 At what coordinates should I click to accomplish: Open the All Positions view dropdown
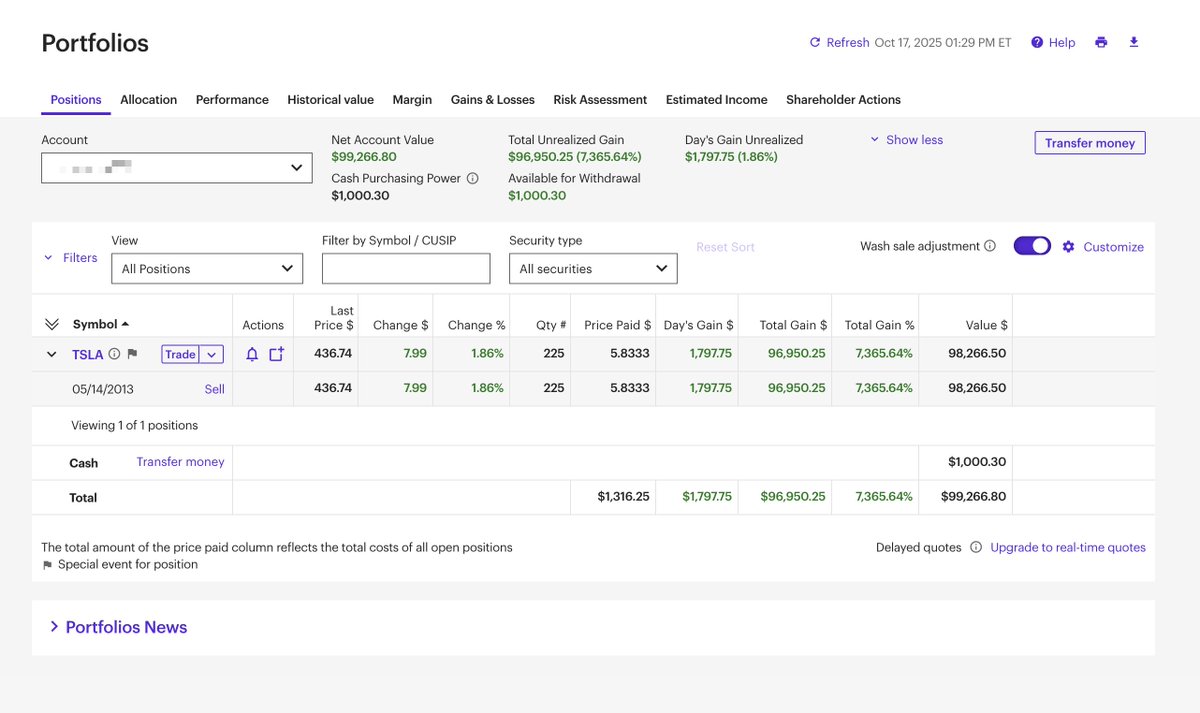tap(206, 268)
